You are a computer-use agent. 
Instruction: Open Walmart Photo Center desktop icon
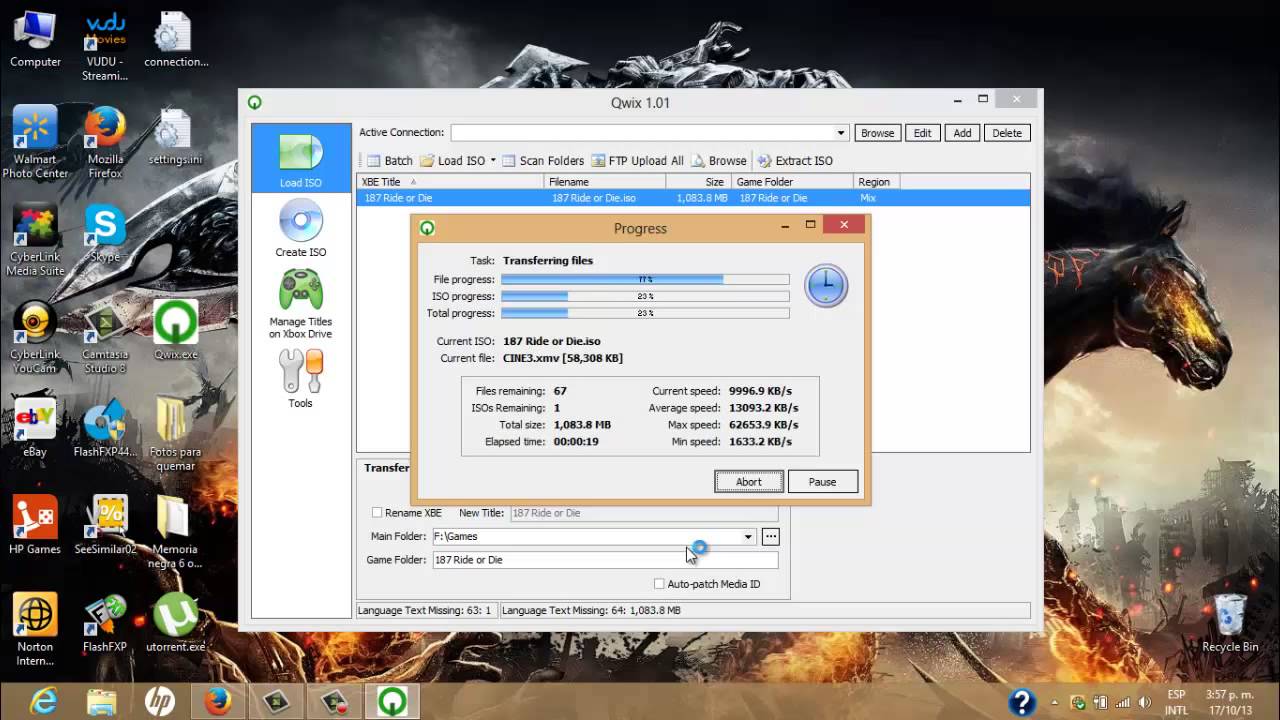tap(35, 143)
